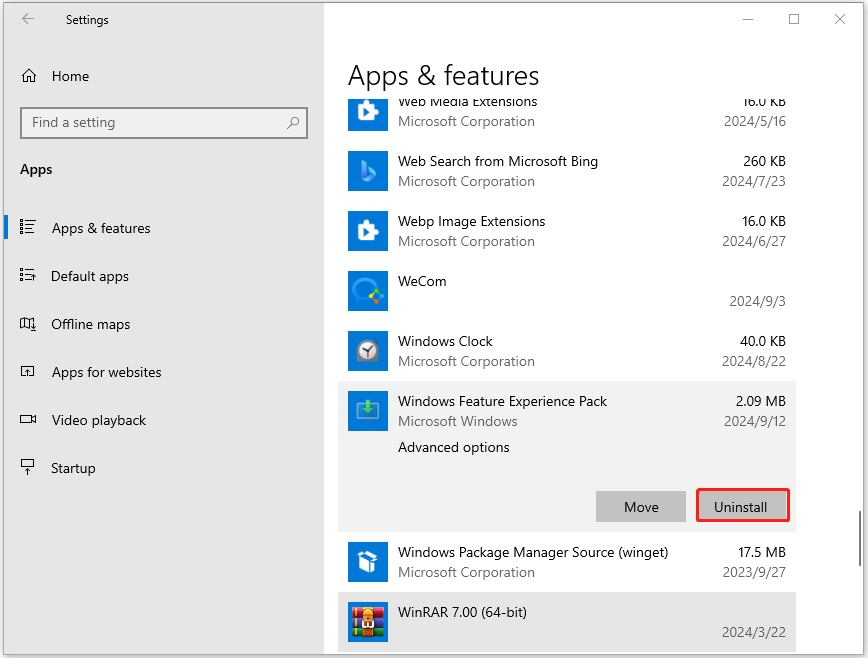868x658 pixels.
Task: Select Web Search from Microsoft Bing entry
Action: [567, 171]
